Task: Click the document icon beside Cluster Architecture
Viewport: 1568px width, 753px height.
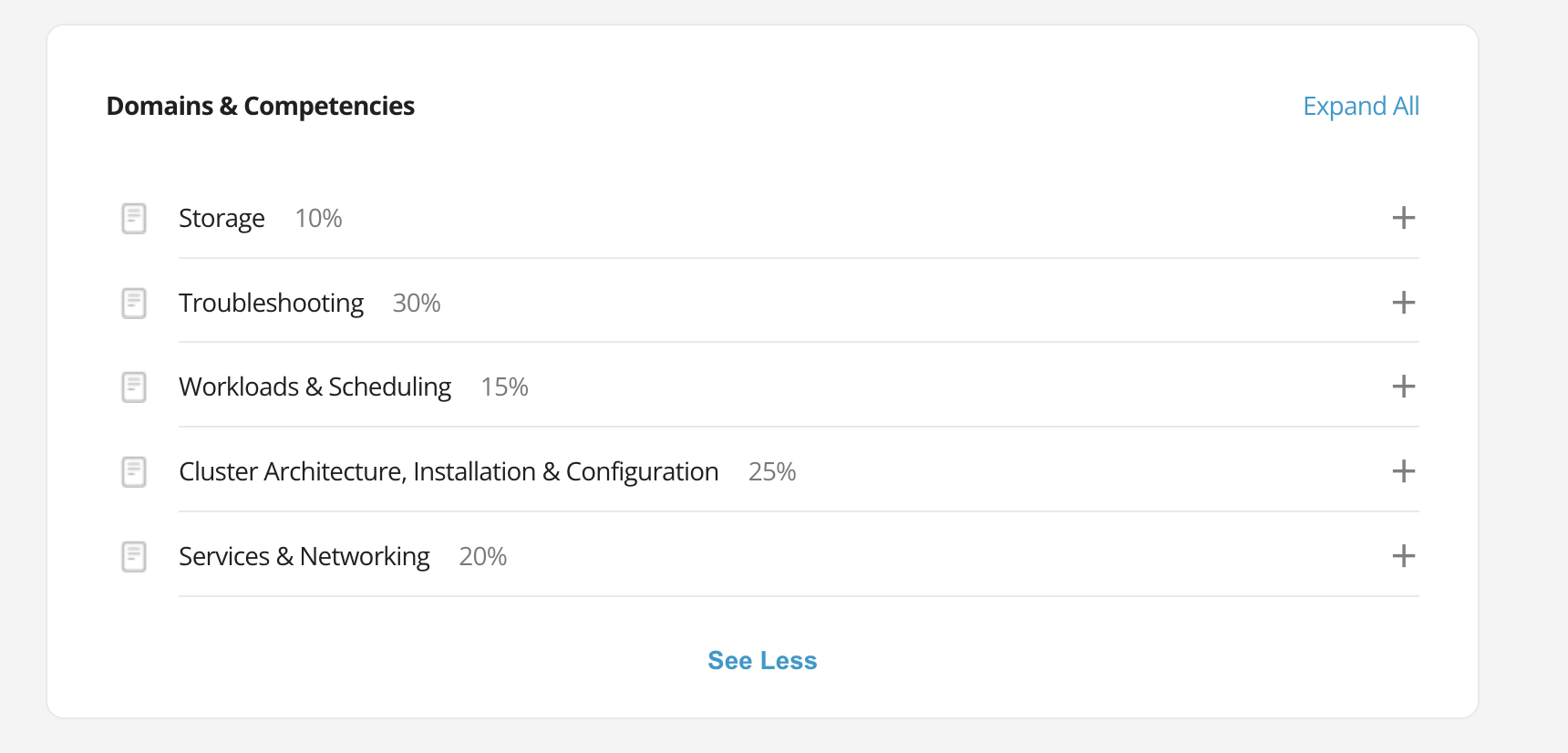Action: tap(134, 472)
